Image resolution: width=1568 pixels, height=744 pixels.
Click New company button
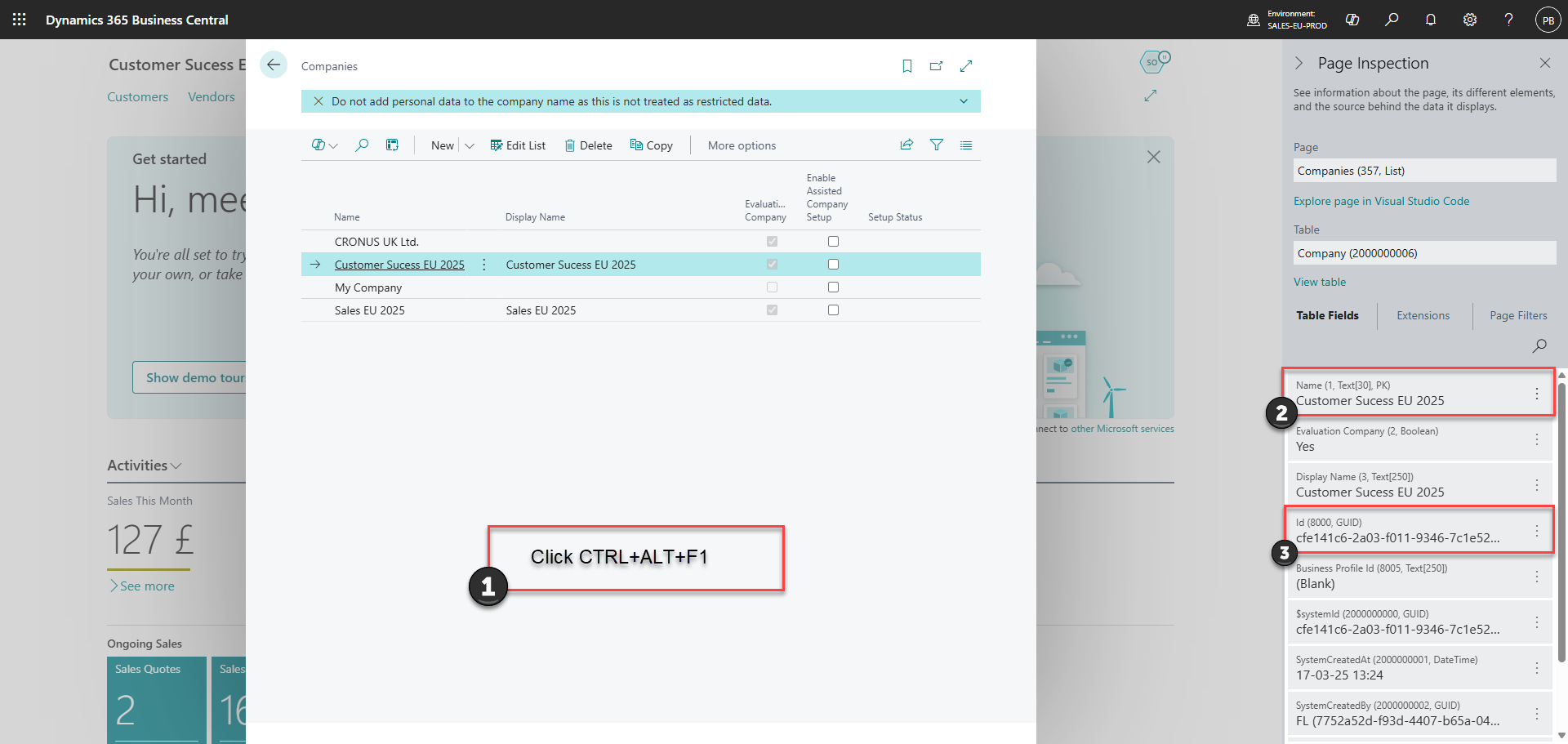pos(443,145)
